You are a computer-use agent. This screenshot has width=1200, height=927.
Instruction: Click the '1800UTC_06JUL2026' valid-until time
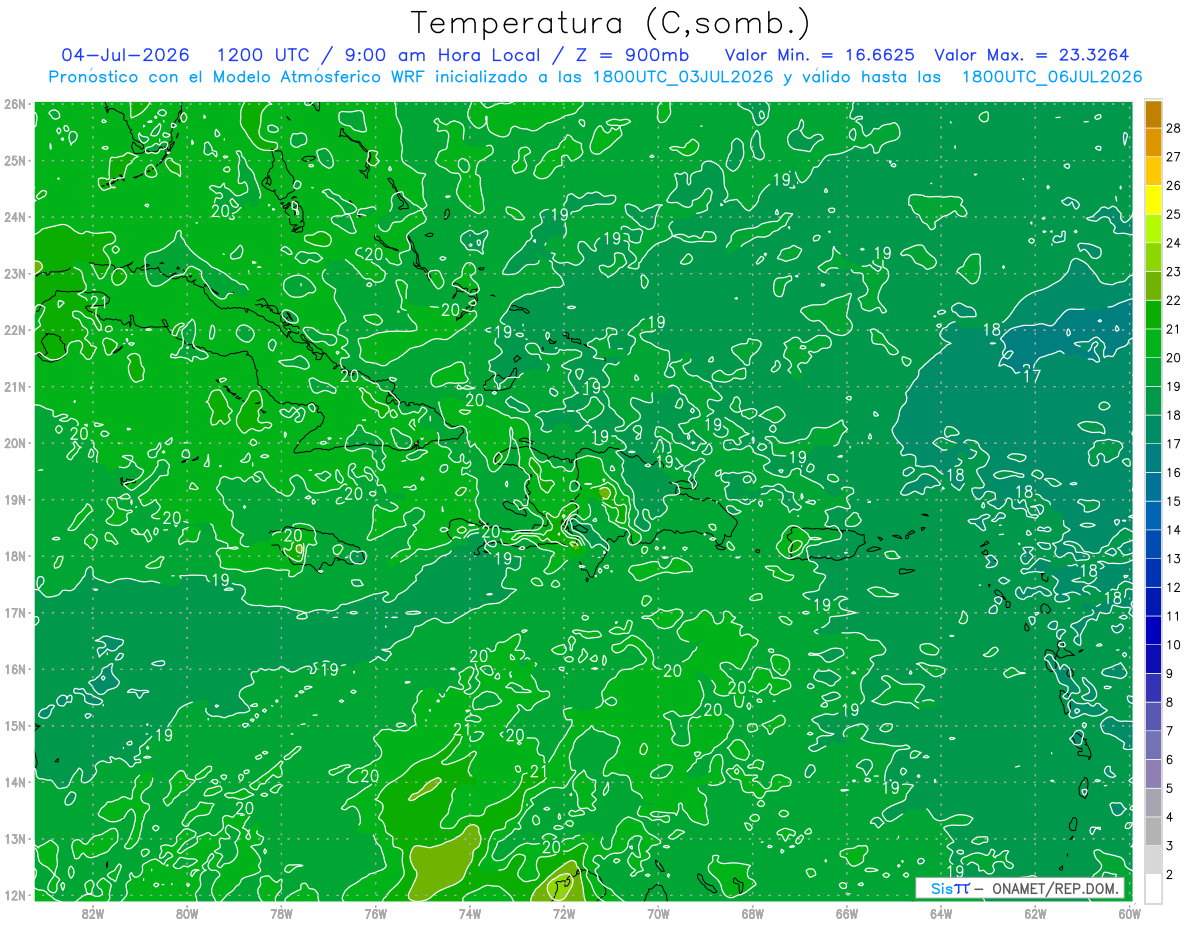1051,77
